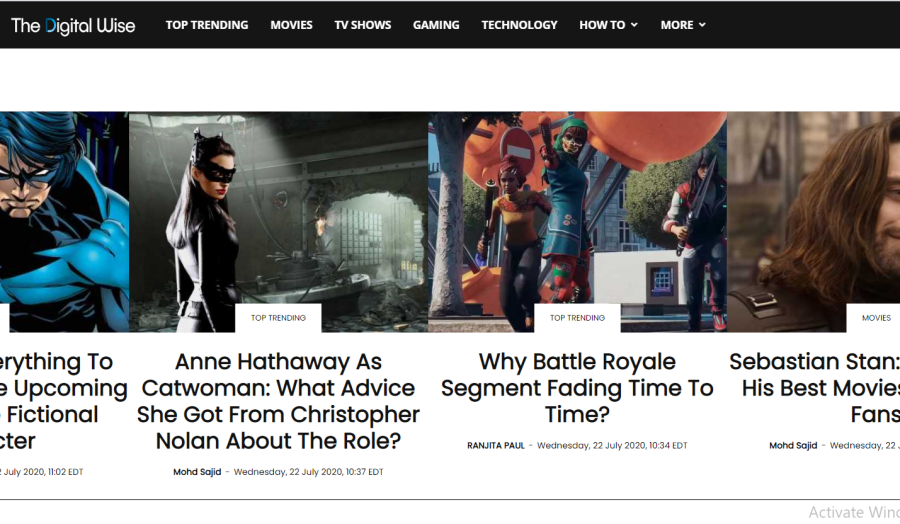Open The Digital Wise logo homepage
The width and height of the screenshot is (900, 524).
coord(73,25)
